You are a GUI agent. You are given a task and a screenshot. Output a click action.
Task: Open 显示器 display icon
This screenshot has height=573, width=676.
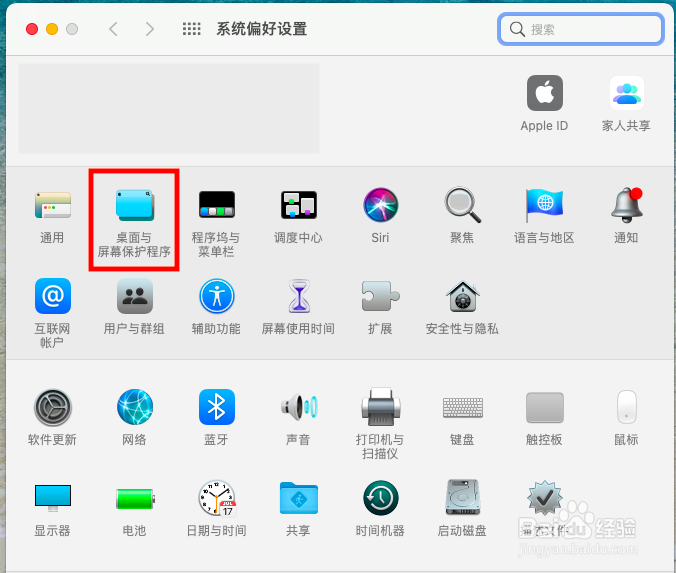click(53, 498)
